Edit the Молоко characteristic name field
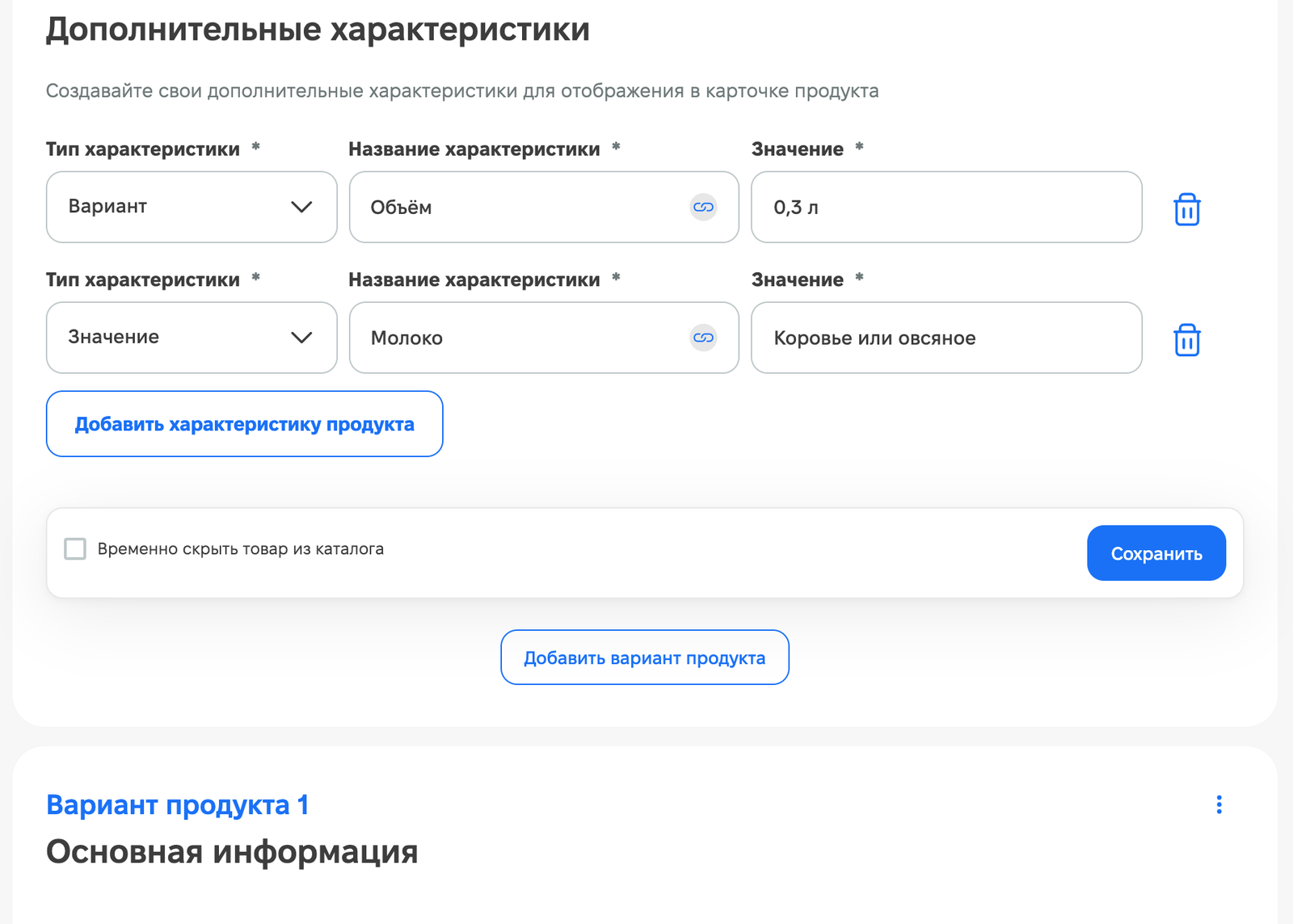The height and width of the screenshot is (924, 1293). [544, 338]
